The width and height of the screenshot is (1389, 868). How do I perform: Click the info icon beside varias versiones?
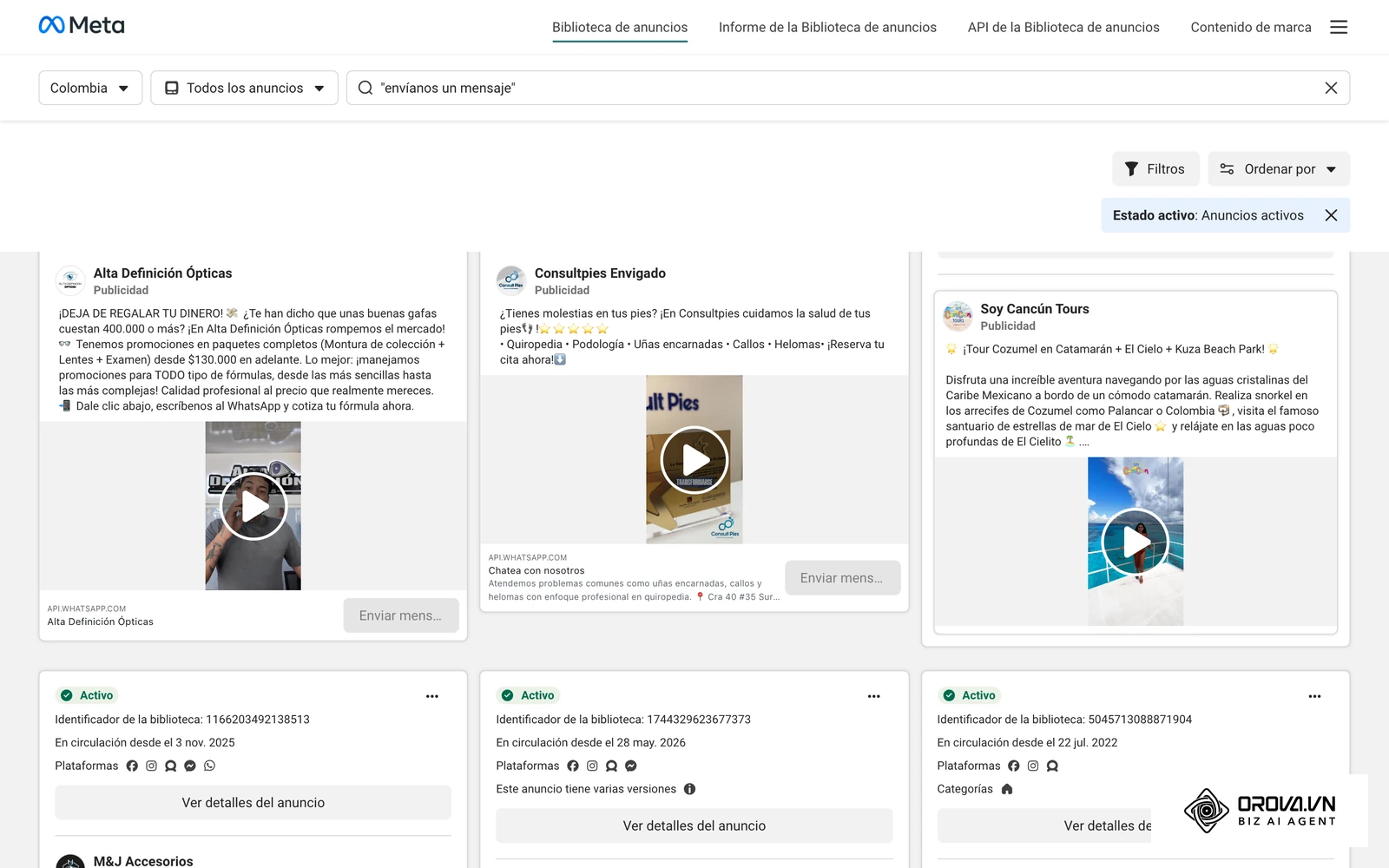(x=689, y=789)
